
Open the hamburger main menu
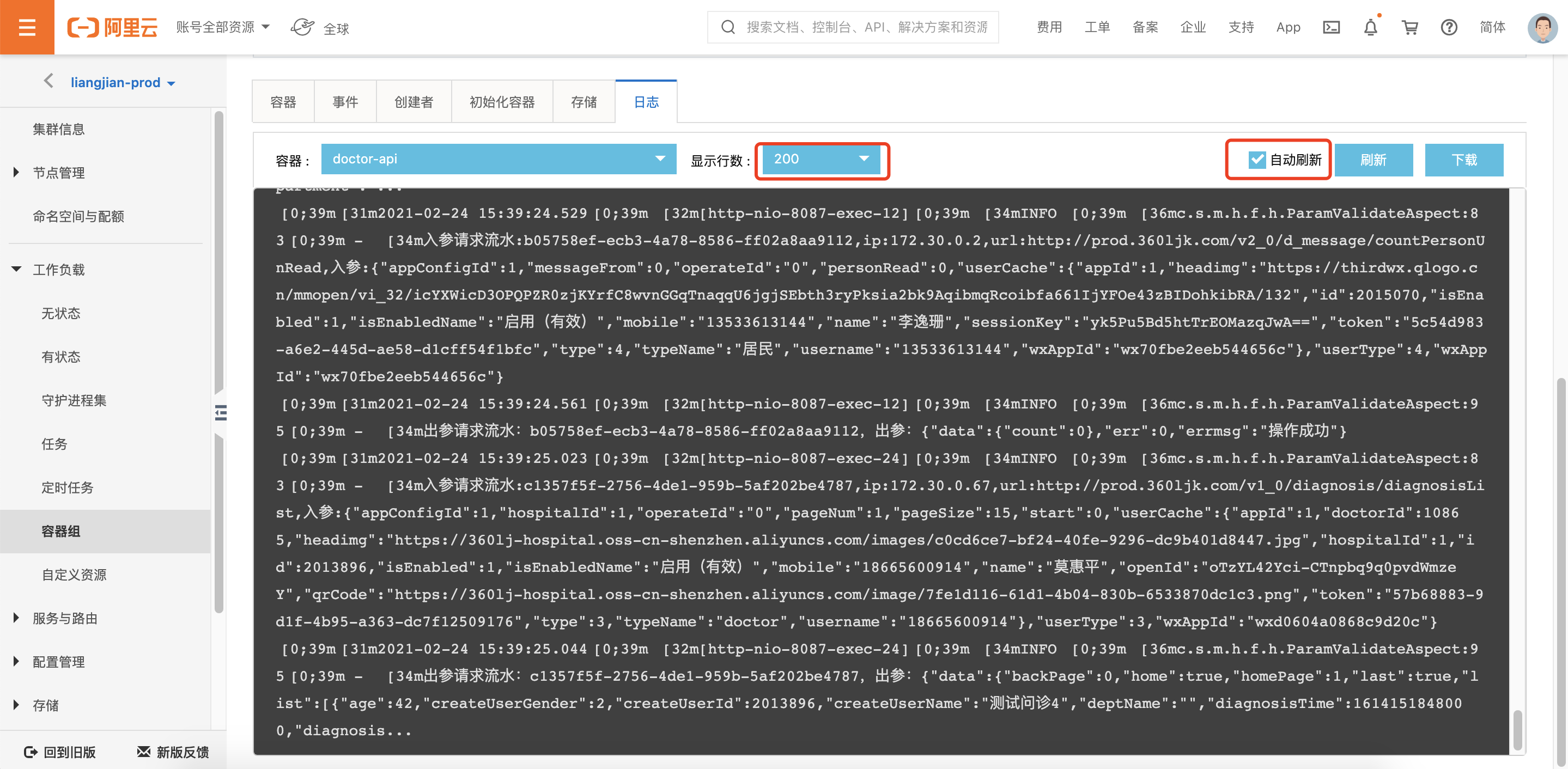27,27
